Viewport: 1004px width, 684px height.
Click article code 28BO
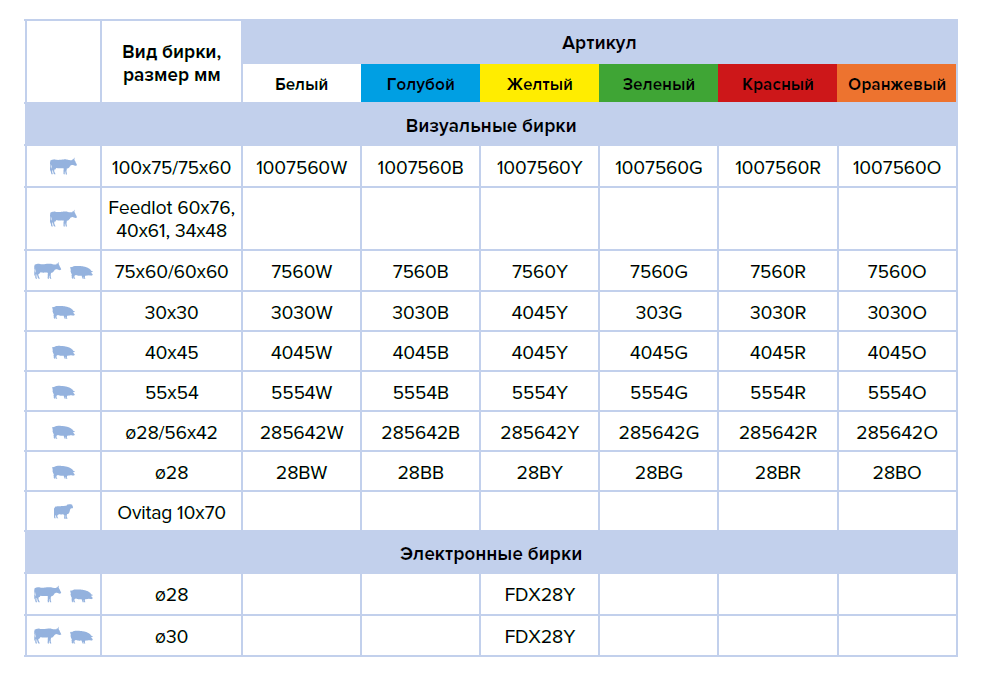[x=896, y=473]
